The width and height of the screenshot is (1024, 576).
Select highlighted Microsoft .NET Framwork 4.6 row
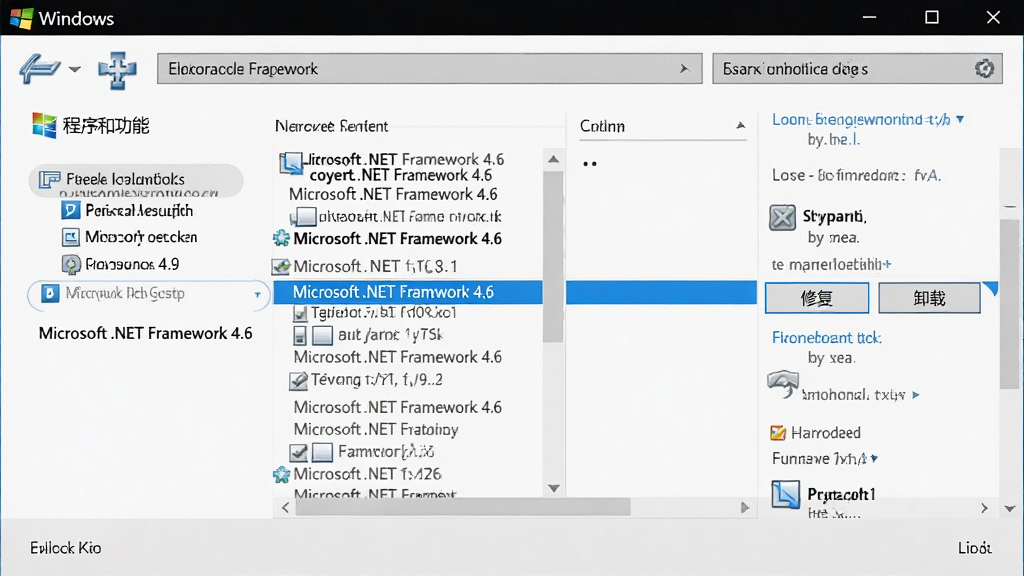(x=408, y=292)
